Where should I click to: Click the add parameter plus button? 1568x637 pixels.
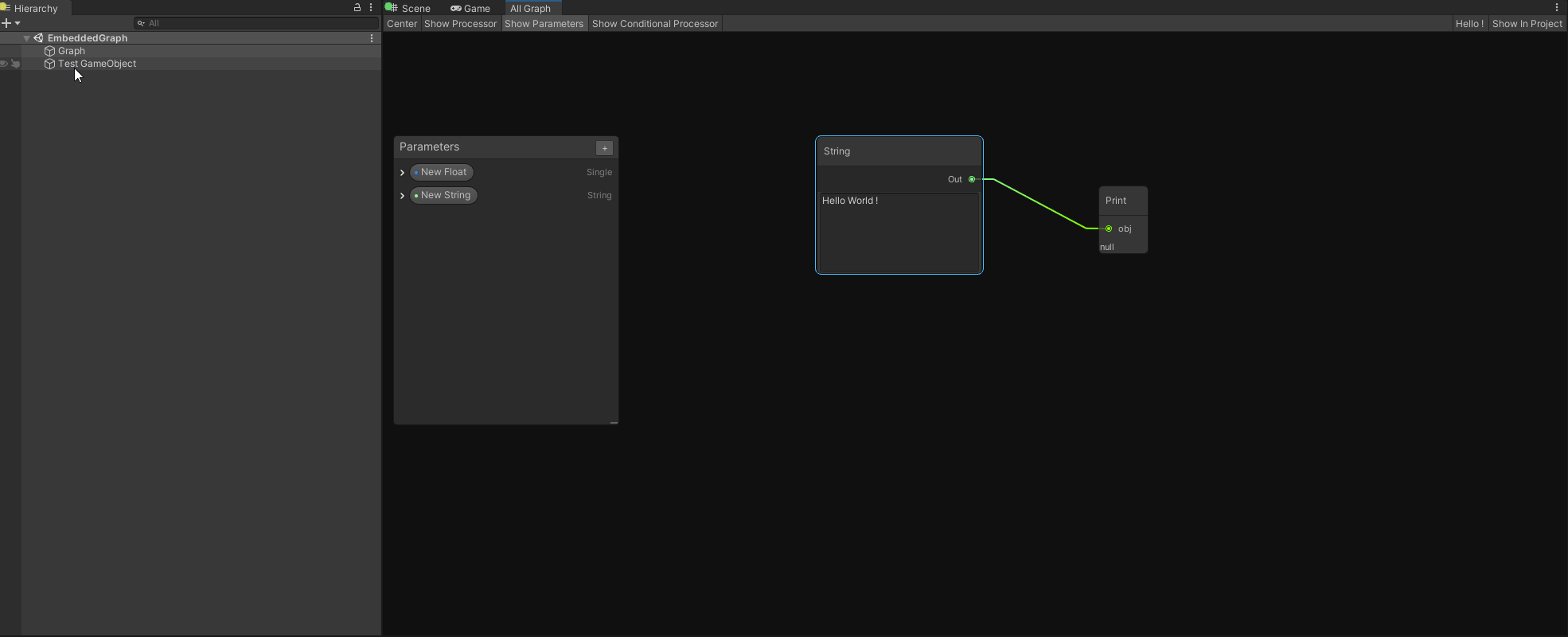coord(604,148)
